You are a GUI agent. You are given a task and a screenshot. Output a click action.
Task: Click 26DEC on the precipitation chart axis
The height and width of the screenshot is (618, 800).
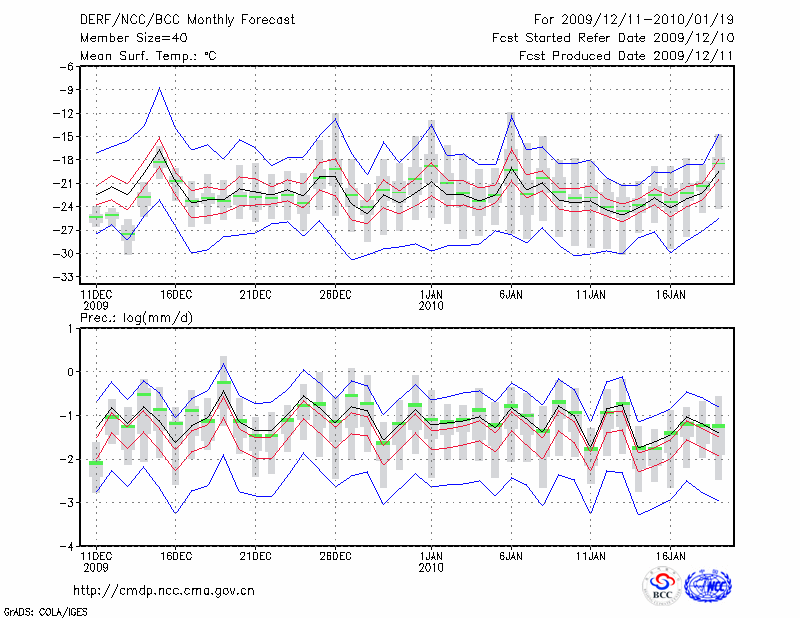coord(335,554)
